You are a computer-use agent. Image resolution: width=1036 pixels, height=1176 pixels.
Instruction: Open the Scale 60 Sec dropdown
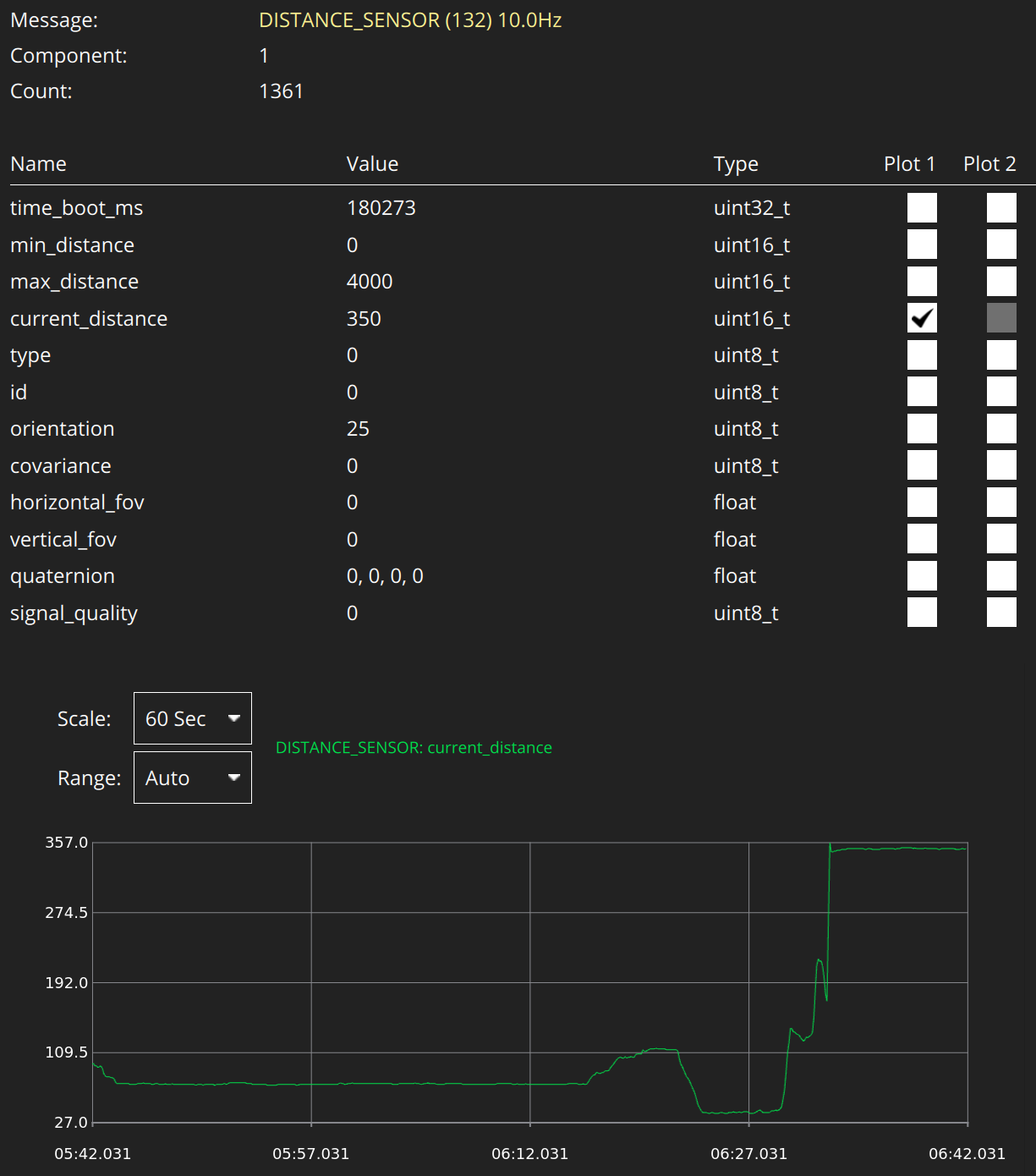[x=193, y=718]
